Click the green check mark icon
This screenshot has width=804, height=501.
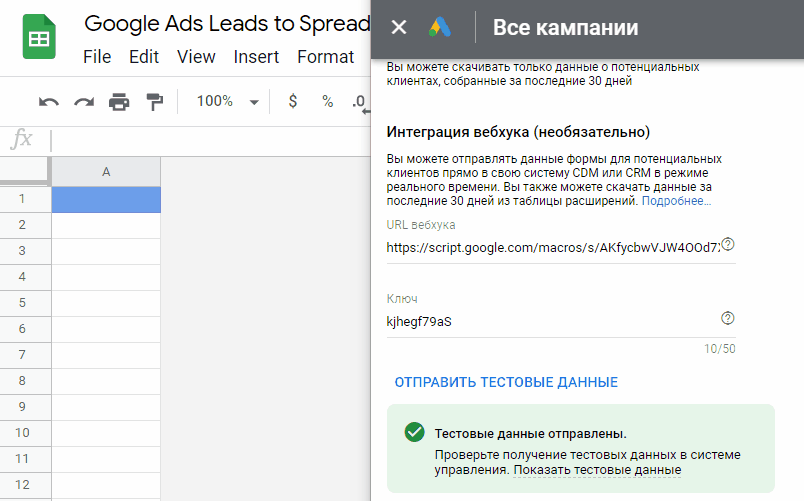tap(414, 432)
